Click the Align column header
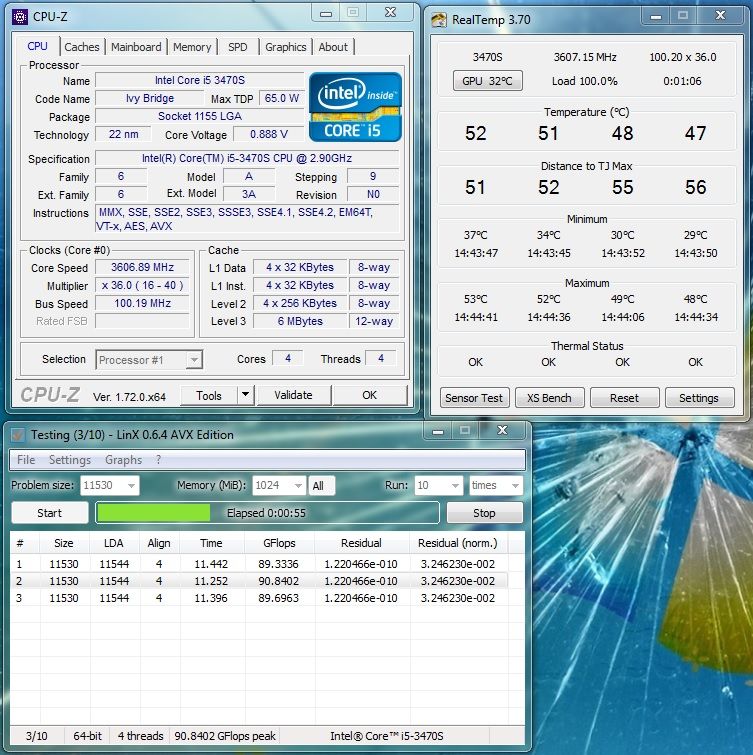 (x=159, y=543)
